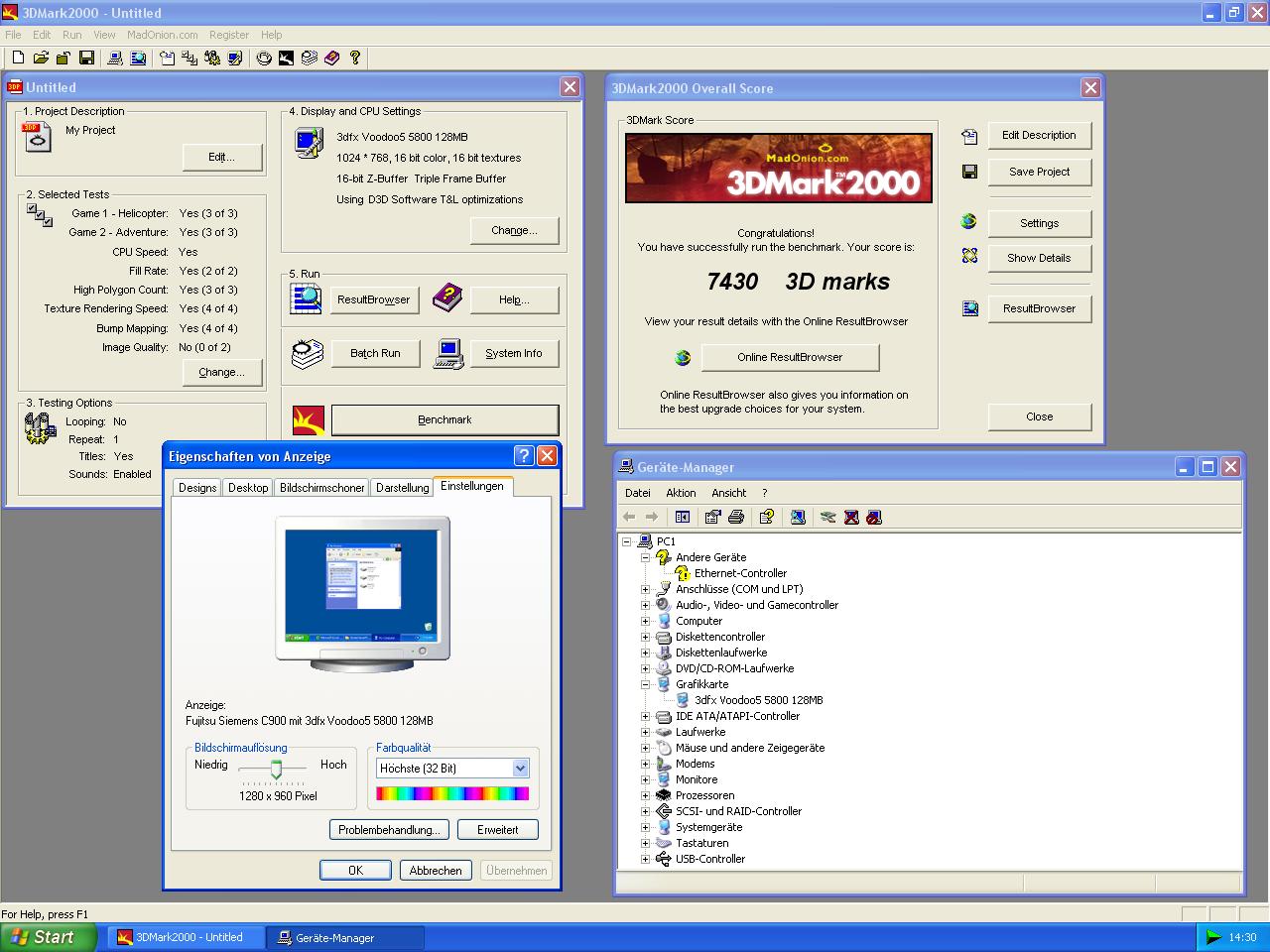Click the uninstall device icon in Geräte-Manager
Image resolution: width=1270 pixels, height=952 pixels.
click(850, 517)
